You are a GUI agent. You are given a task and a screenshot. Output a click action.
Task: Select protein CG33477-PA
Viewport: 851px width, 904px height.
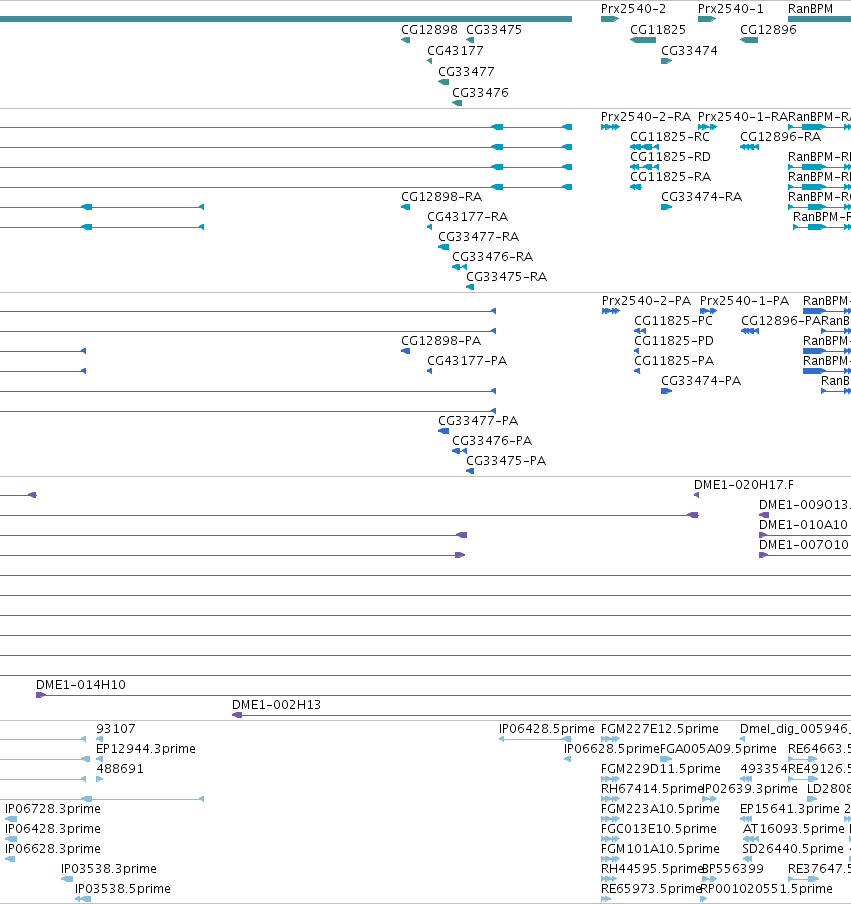click(477, 420)
